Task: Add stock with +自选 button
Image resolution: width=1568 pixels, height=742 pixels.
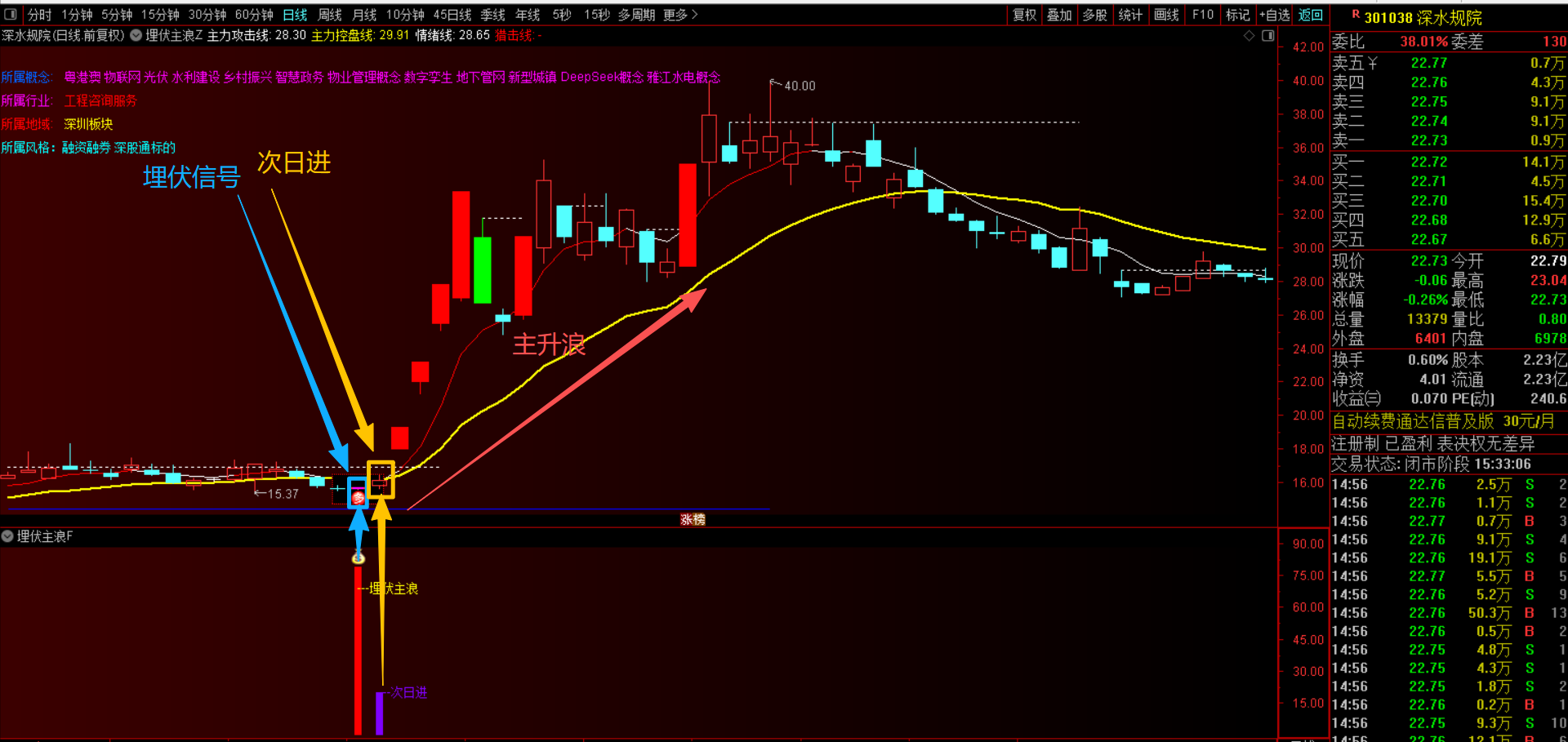Action: click(1274, 15)
